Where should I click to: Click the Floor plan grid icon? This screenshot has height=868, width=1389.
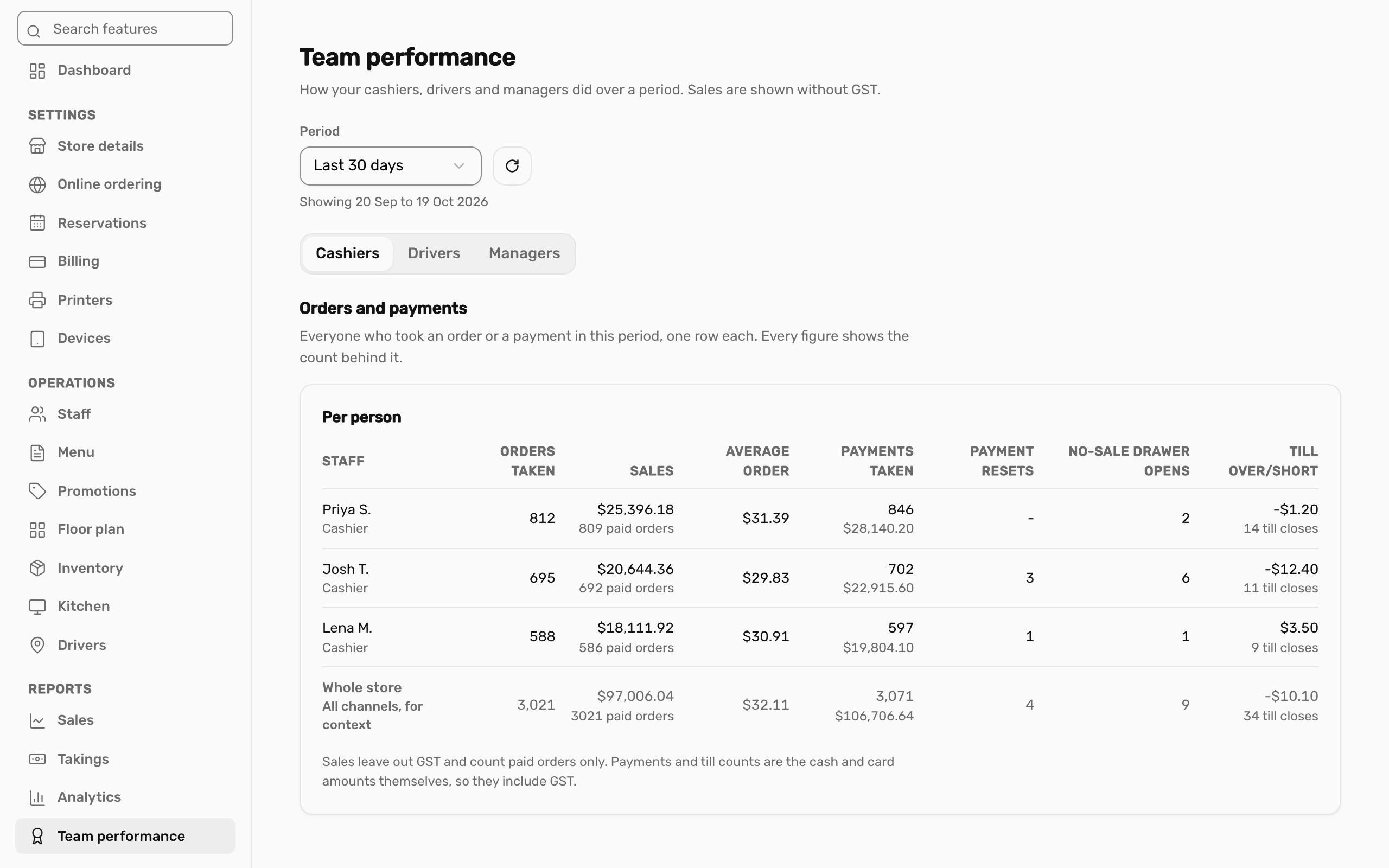(x=37, y=529)
